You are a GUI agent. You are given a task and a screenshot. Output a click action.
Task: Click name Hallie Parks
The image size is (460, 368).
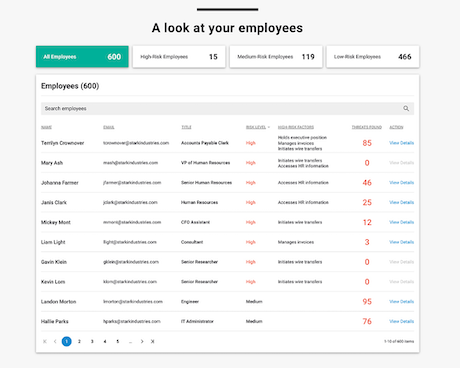click(x=55, y=321)
